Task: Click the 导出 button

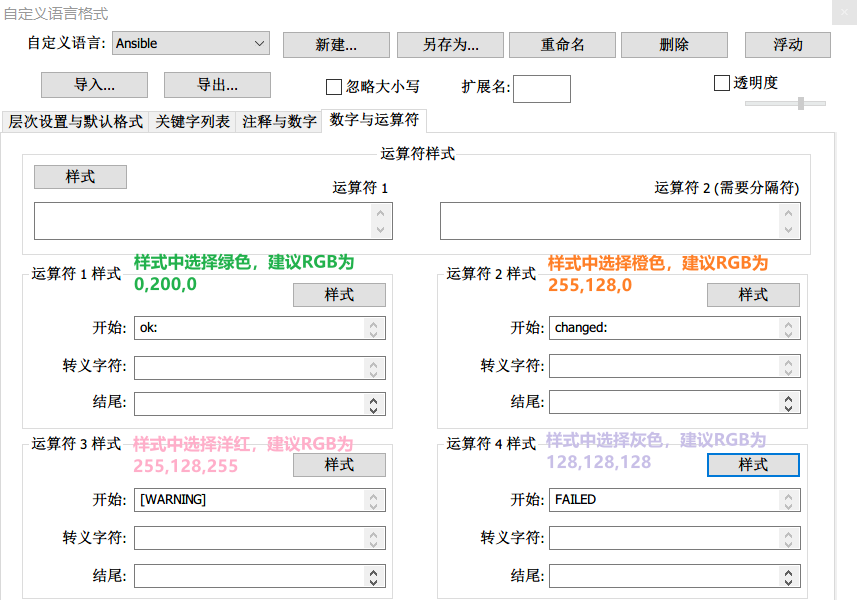Action: coord(218,84)
